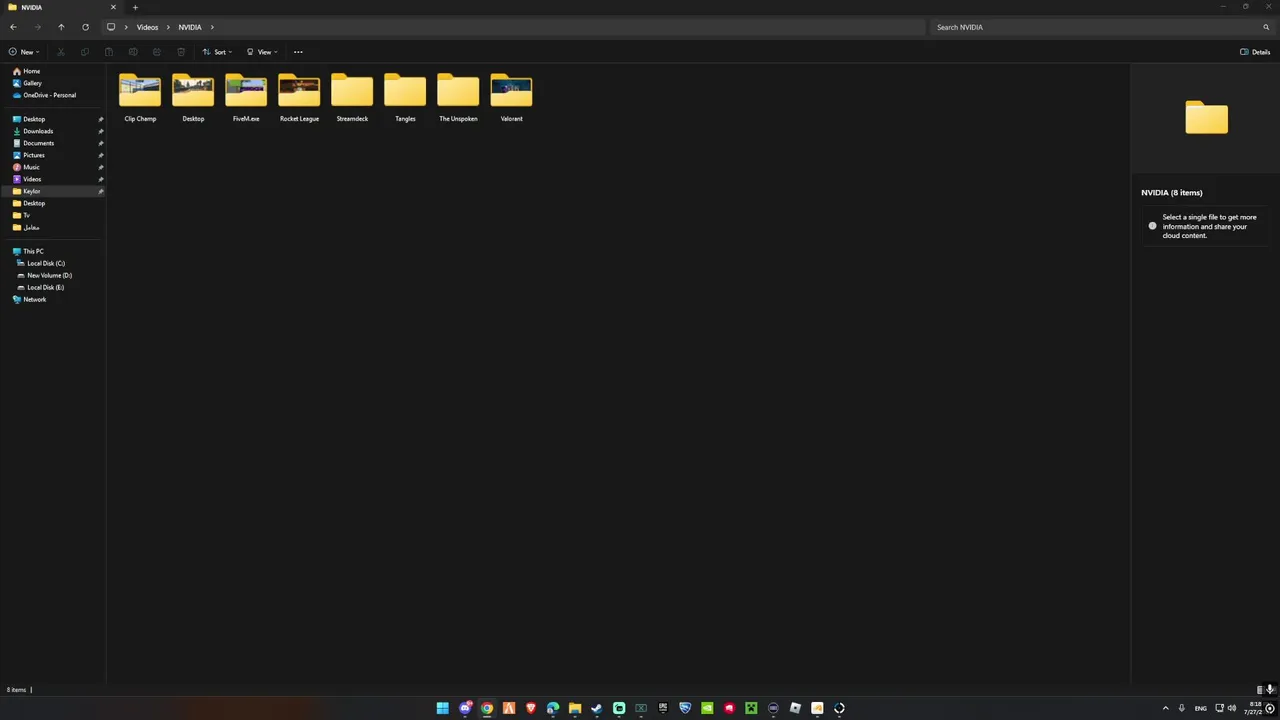The height and width of the screenshot is (720, 1280).
Task: Open Videos in Quick access
Action: pyautogui.click(x=32, y=179)
